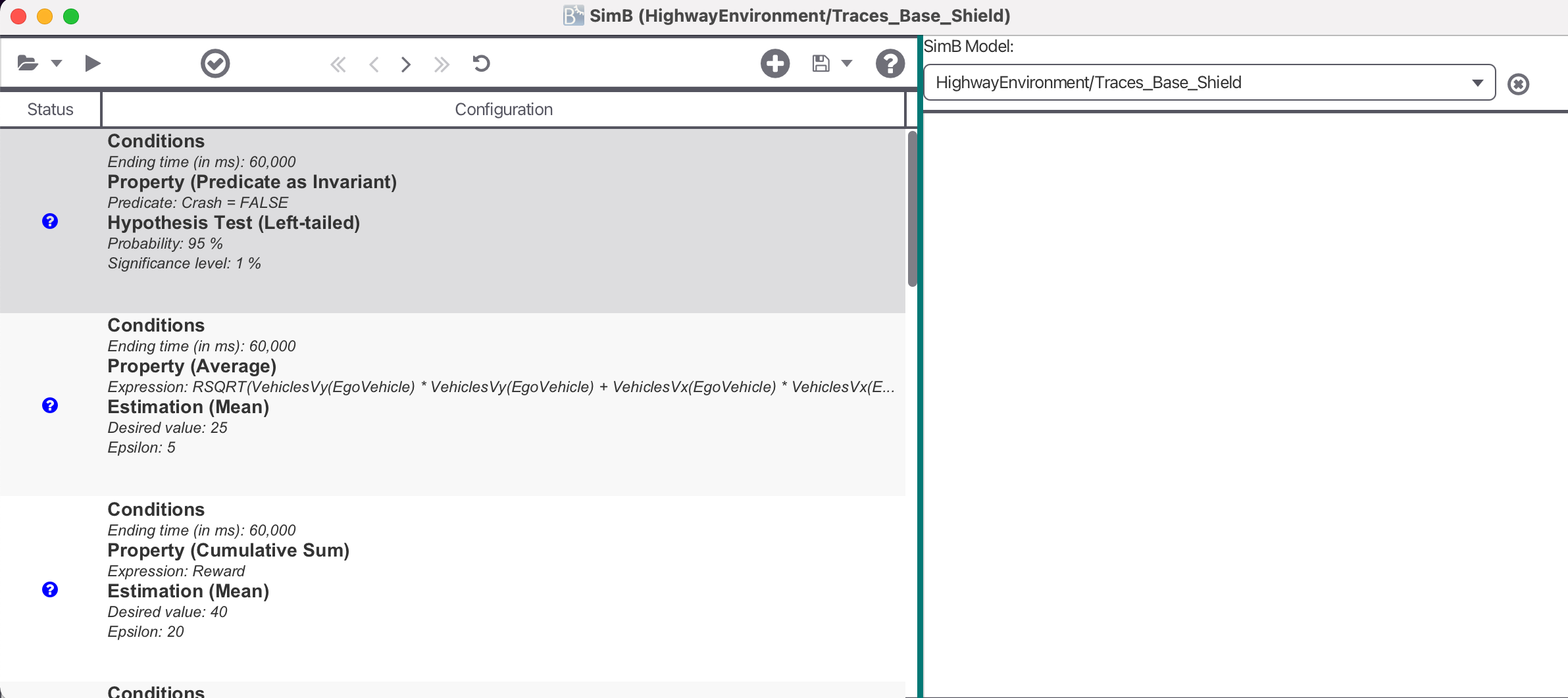
Task: Click the green maximize window button
Action: [71, 16]
